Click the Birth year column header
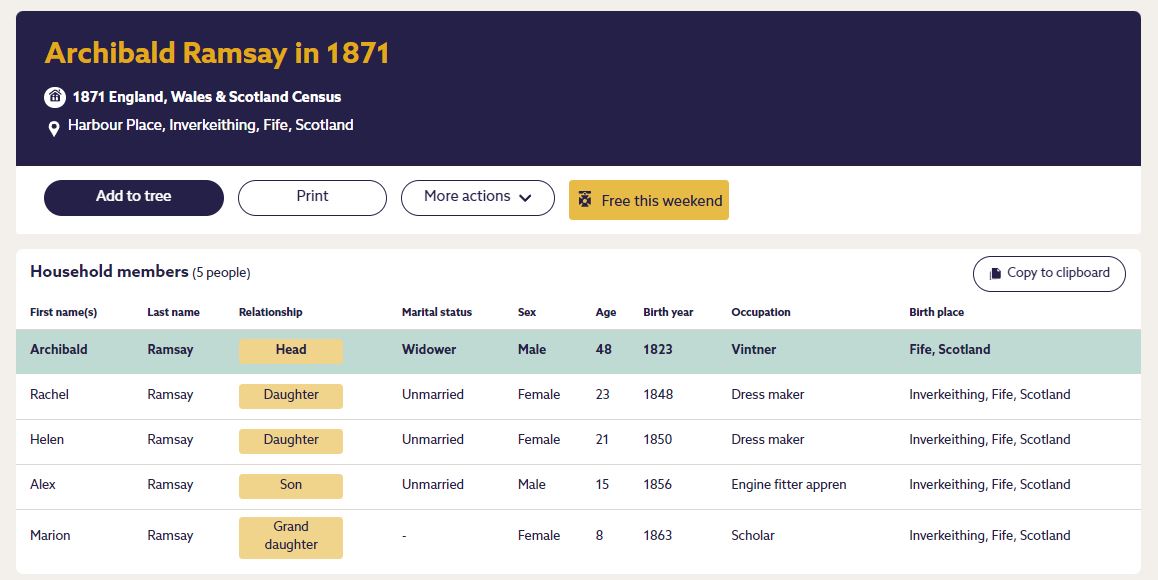 click(x=668, y=312)
